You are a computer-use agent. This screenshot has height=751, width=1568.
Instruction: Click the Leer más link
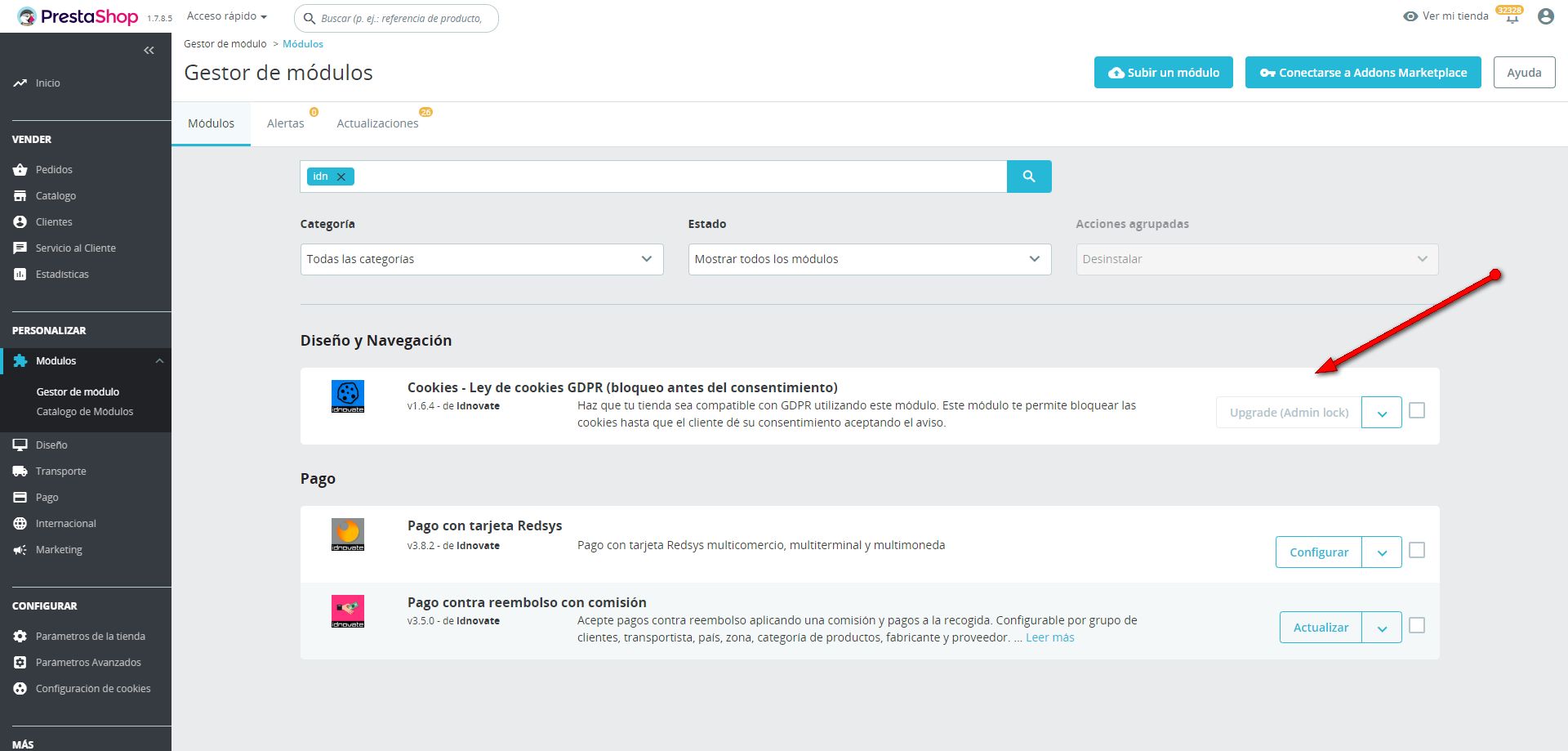click(x=1050, y=637)
